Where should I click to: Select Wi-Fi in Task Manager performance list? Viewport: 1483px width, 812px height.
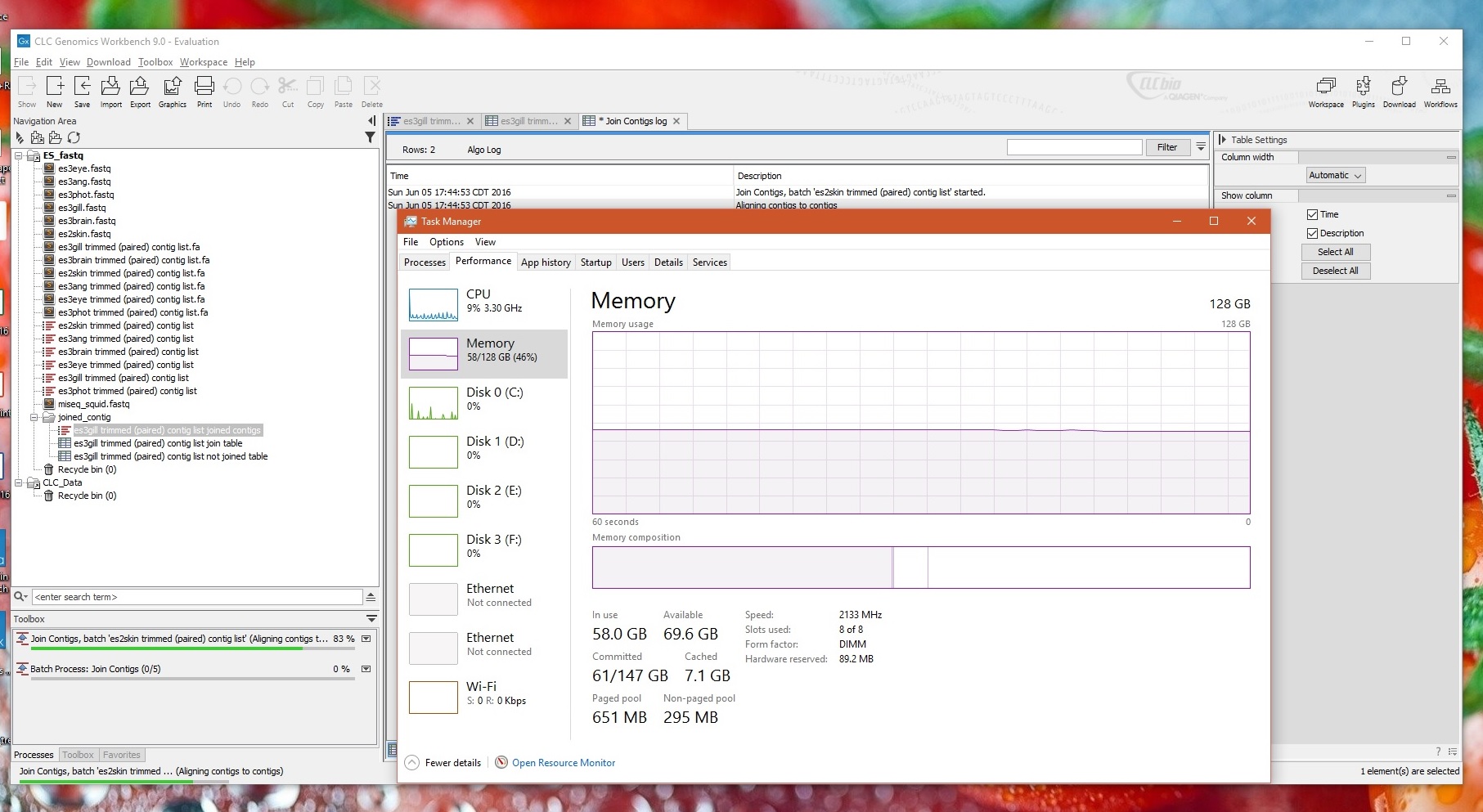click(x=485, y=697)
